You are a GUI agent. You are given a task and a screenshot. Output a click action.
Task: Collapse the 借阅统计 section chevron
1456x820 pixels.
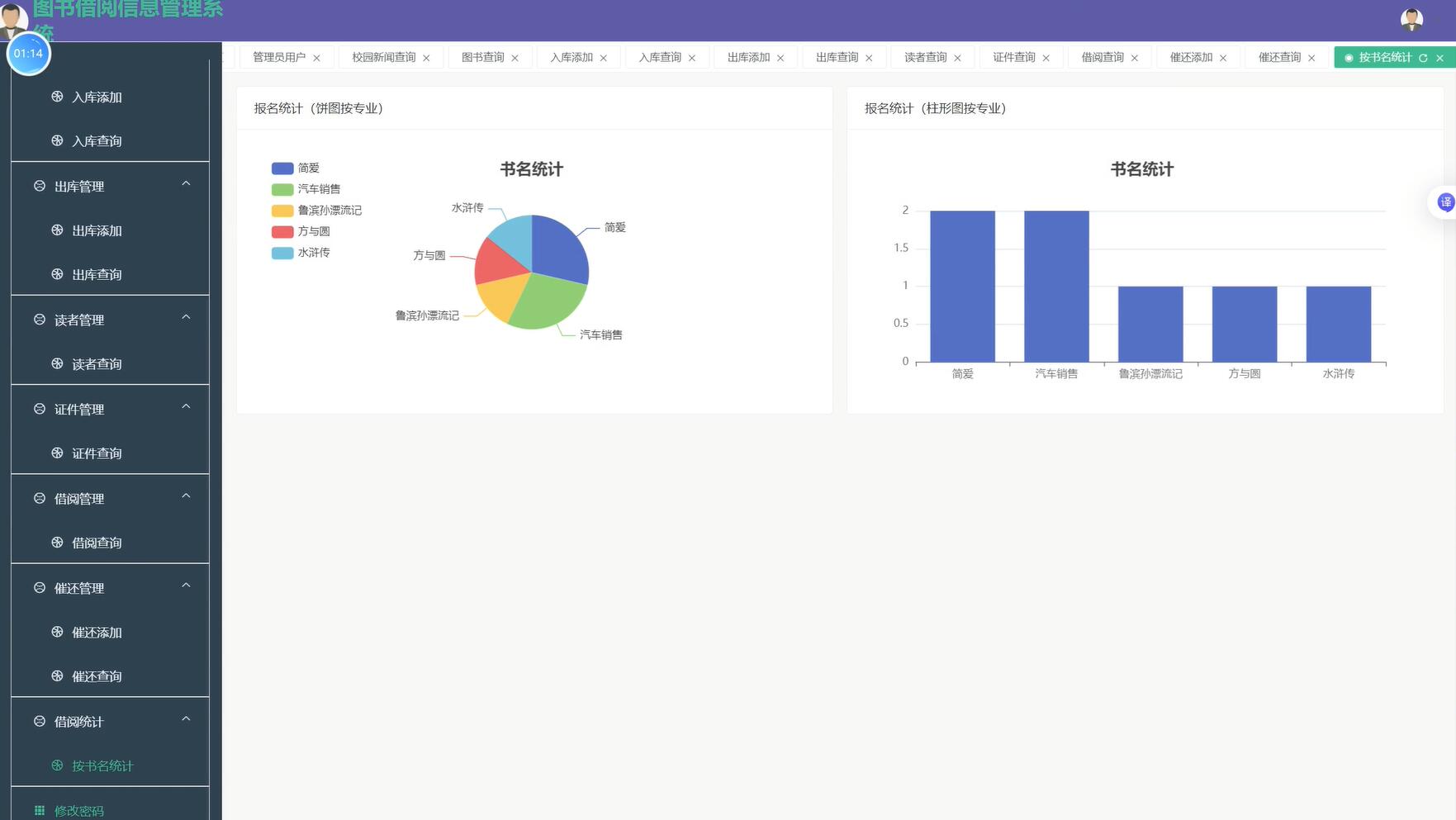186,718
